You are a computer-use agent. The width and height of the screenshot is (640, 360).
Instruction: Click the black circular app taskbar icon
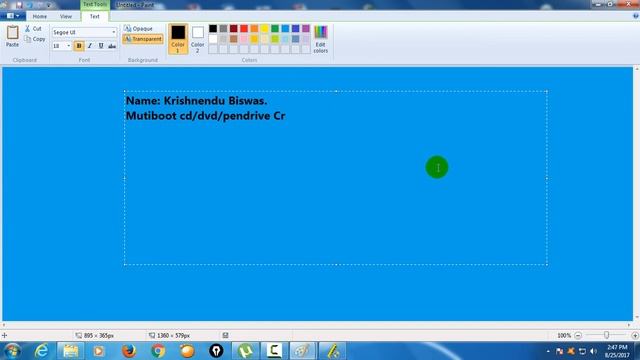pos(216,351)
